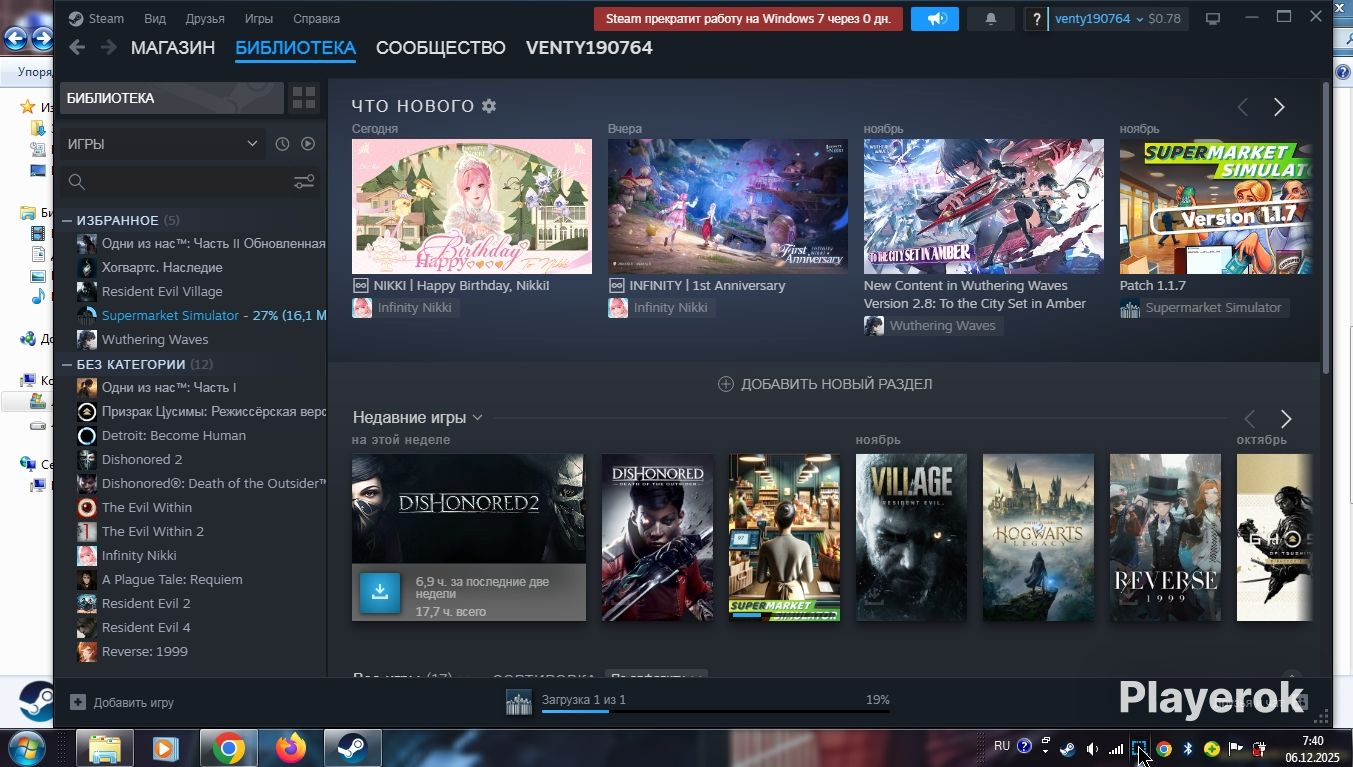This screenshot has height=767, width=1353.
Task: Collapse the ИЗБРАННОЕ category
Action: (67, 220)
